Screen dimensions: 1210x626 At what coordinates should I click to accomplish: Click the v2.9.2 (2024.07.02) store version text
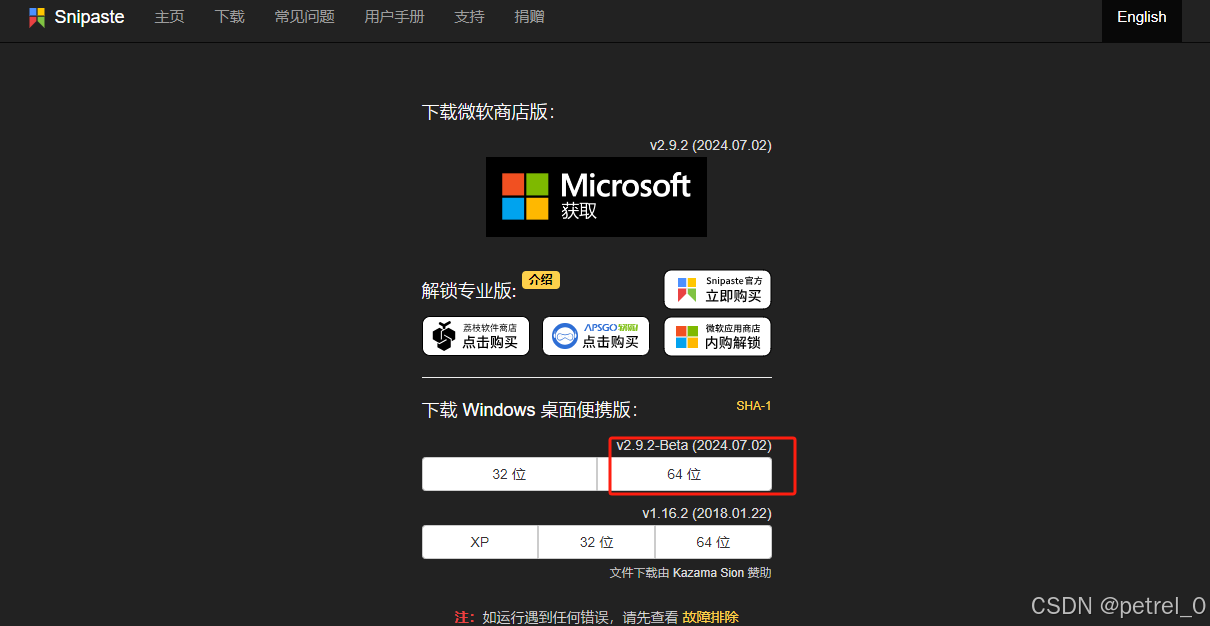(x=711, y=145)
